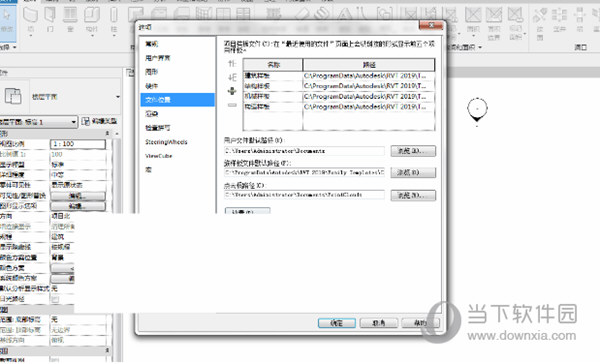Image resolution: width=600 pixels, height=364 pixels.
Task: Select the Tag Area (标记面积) ribbon tool
Action: pyautogui.click(x=515, y=23)
